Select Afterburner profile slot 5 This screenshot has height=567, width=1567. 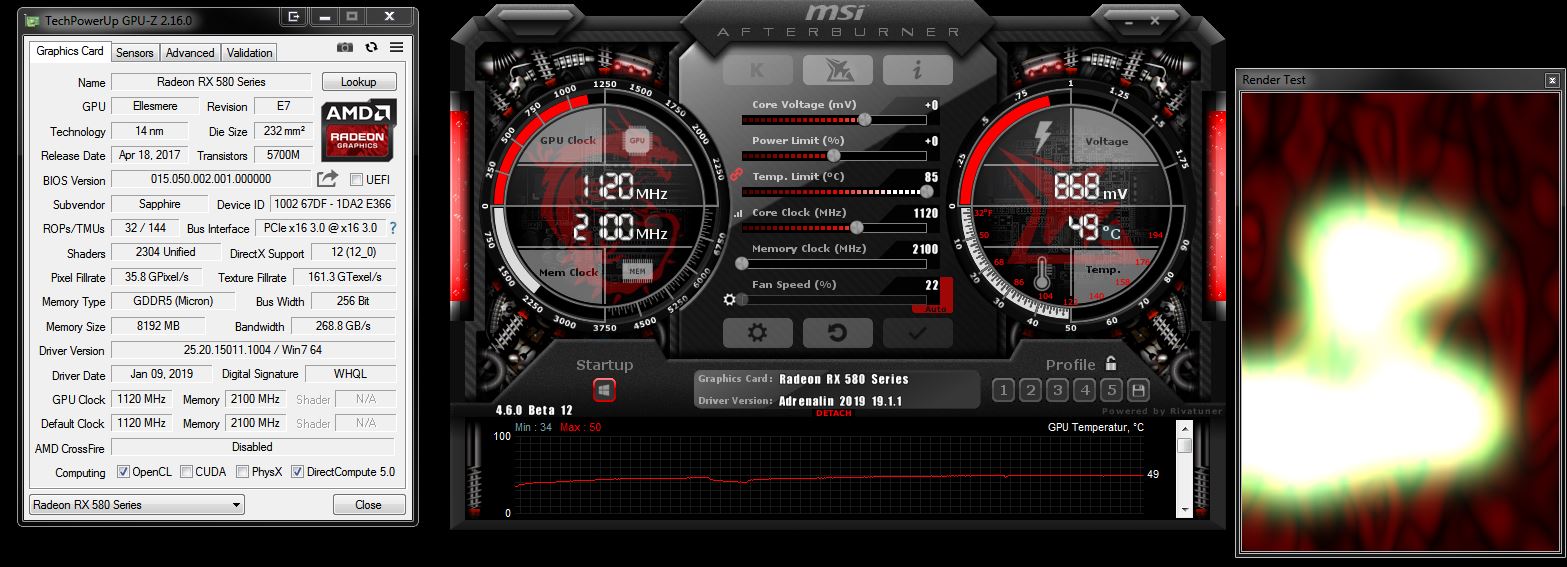pos(1111,390)
